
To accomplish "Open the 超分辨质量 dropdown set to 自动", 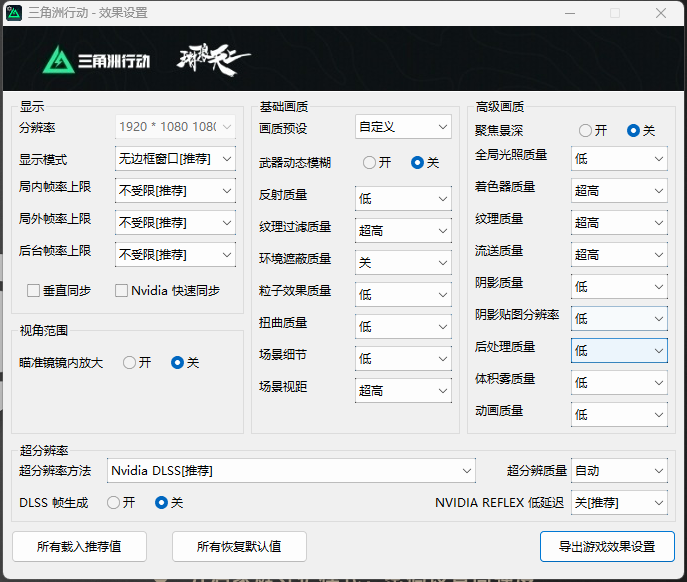I will (619, 471).
